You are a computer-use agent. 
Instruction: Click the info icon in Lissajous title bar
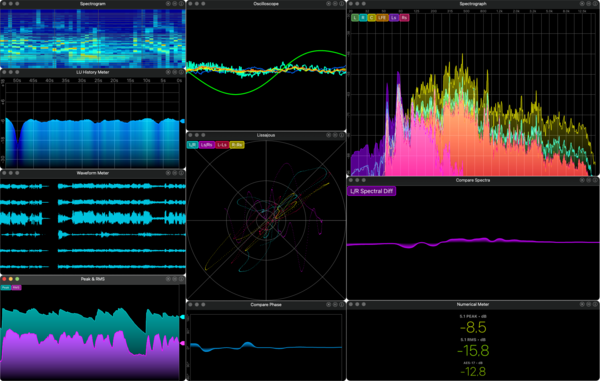(341, 135)
